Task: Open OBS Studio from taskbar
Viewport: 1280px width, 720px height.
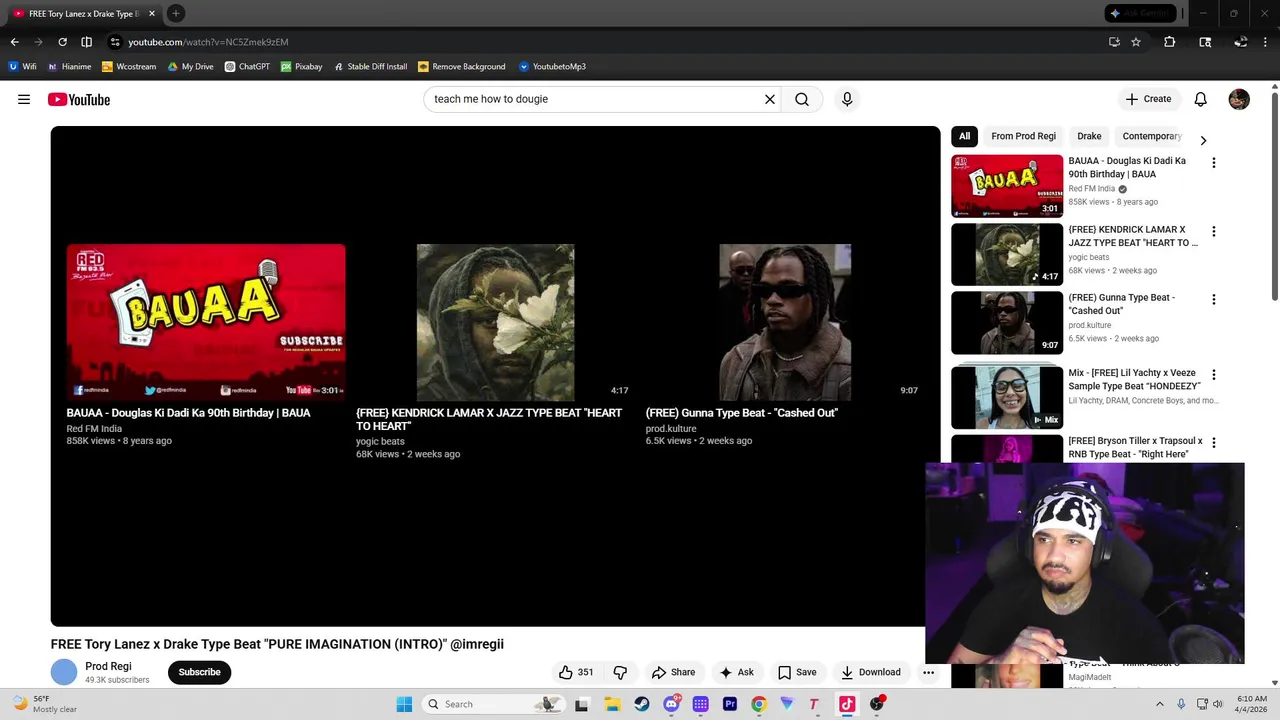Action: [877, 704]
